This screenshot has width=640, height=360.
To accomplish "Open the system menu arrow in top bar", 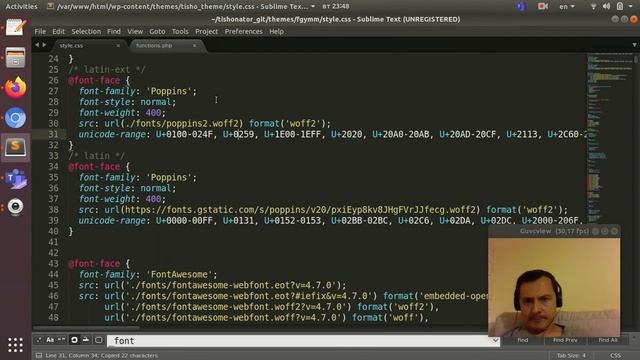I will click(x=631, y=7).
